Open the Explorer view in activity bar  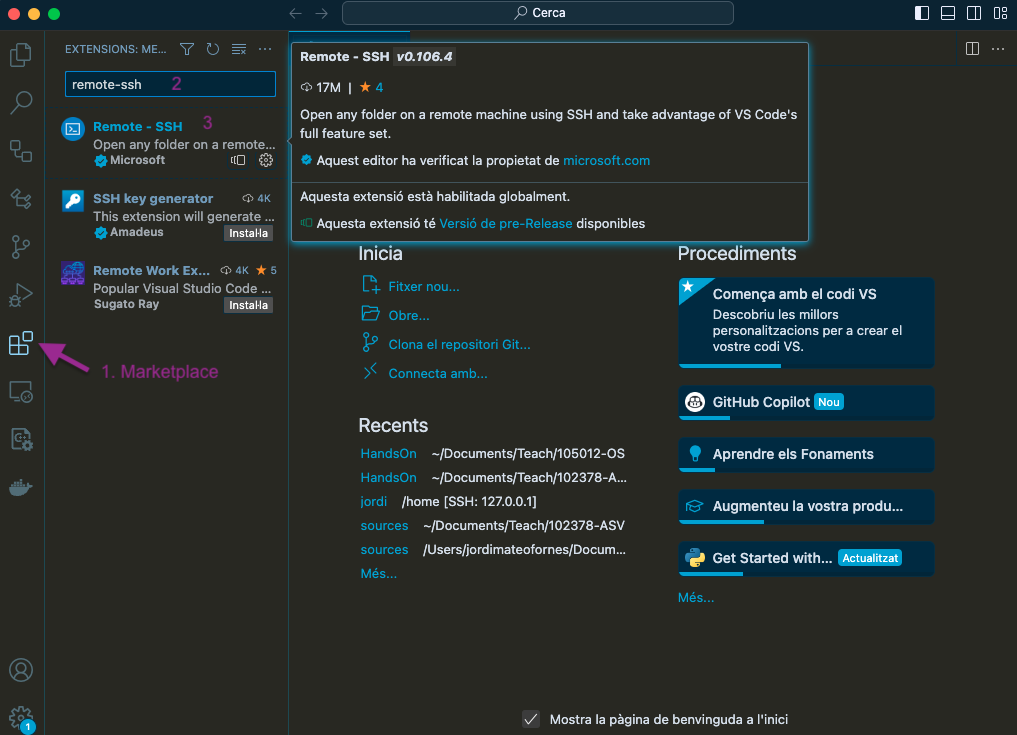pos(21,54)
